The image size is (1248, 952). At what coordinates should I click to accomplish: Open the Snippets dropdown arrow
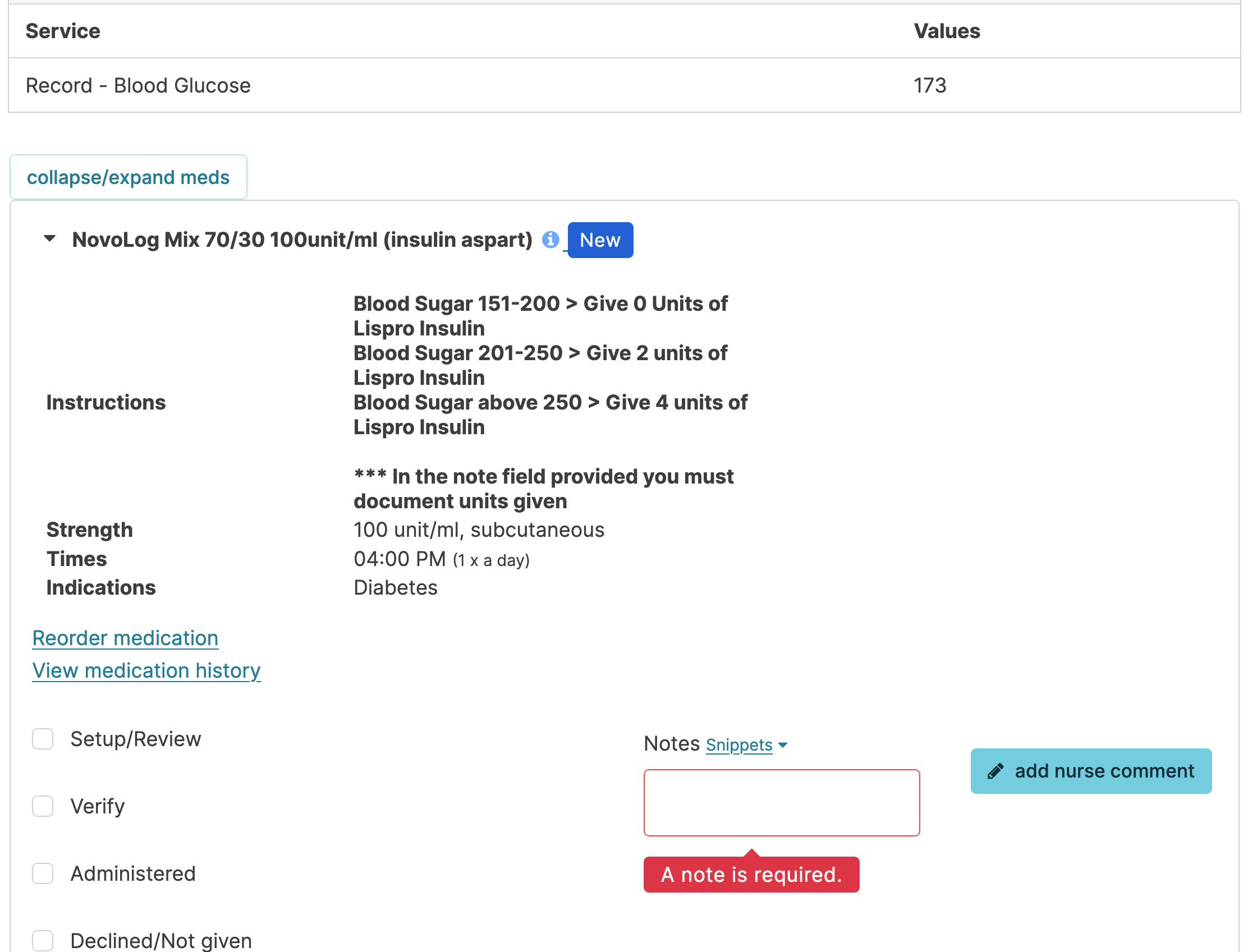pos(783,745)
